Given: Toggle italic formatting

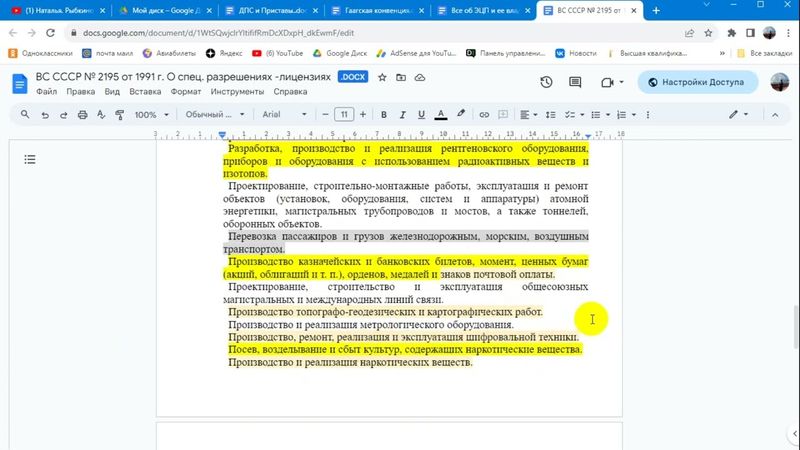Looking at the screenshot, I should coord(403,115).
